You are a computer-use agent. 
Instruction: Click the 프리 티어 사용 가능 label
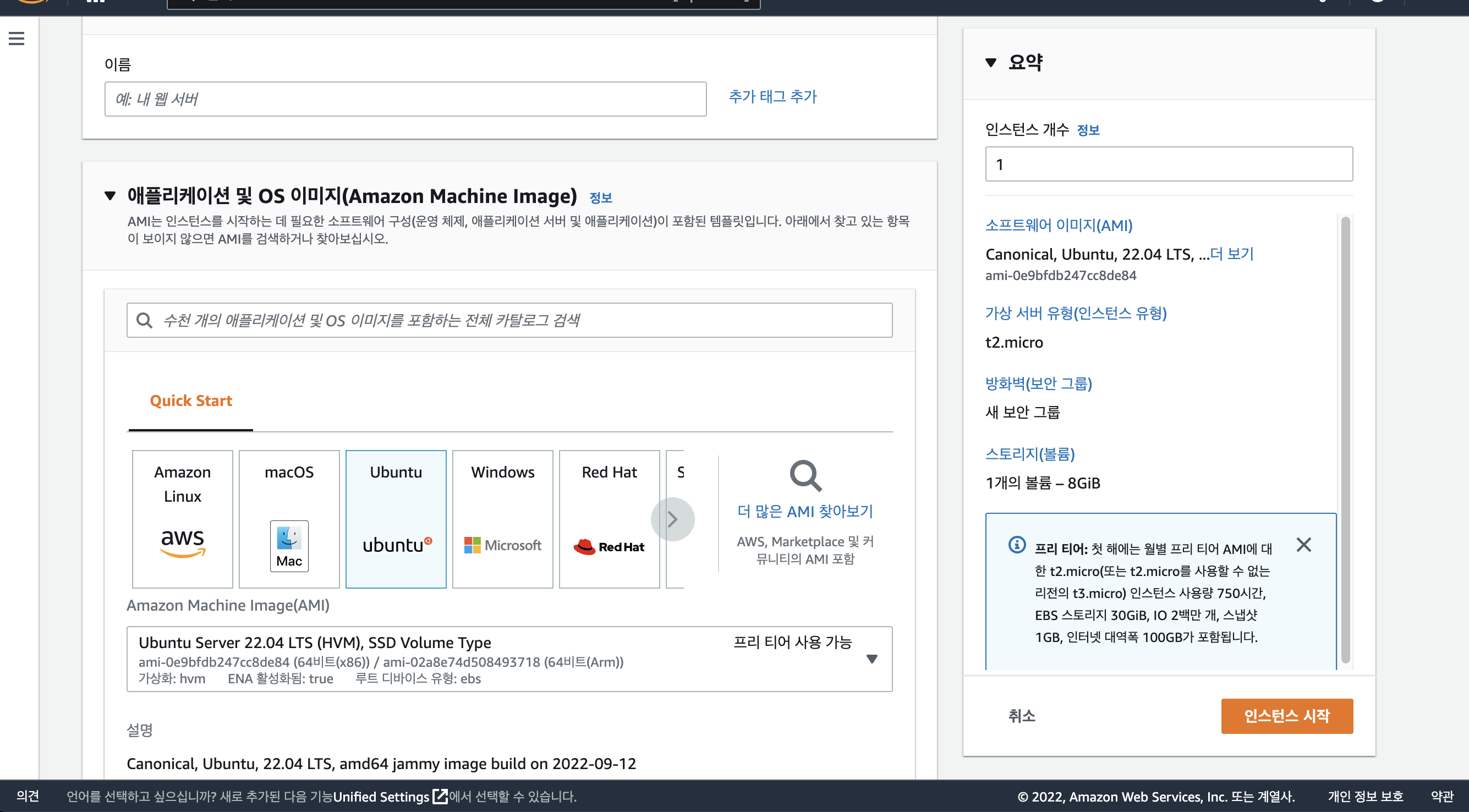point(792,642)
